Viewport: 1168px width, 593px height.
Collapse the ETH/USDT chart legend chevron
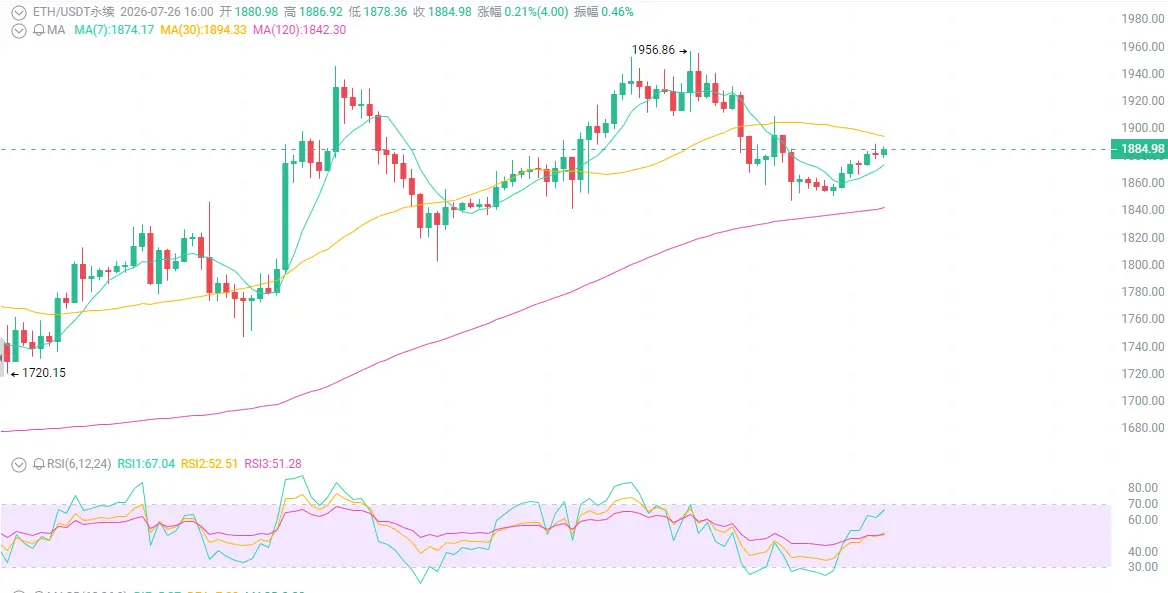19,12
